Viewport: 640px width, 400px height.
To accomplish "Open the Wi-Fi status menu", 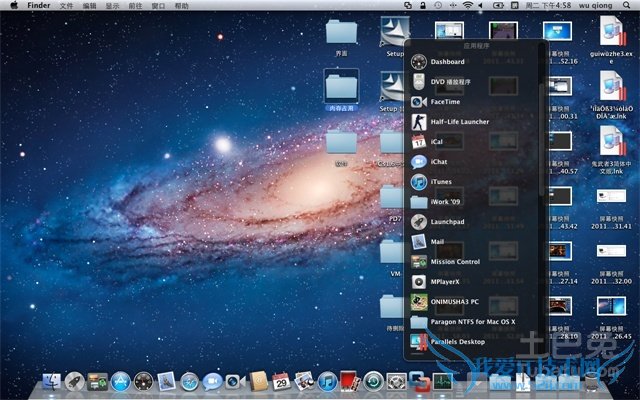I will tap(467, 6).
